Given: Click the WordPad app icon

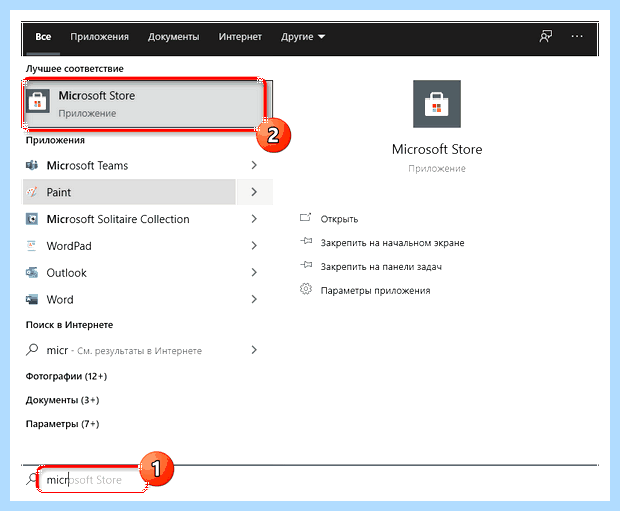Looking at the screenshot, I should pyautogui.click(x=32, y=246).
